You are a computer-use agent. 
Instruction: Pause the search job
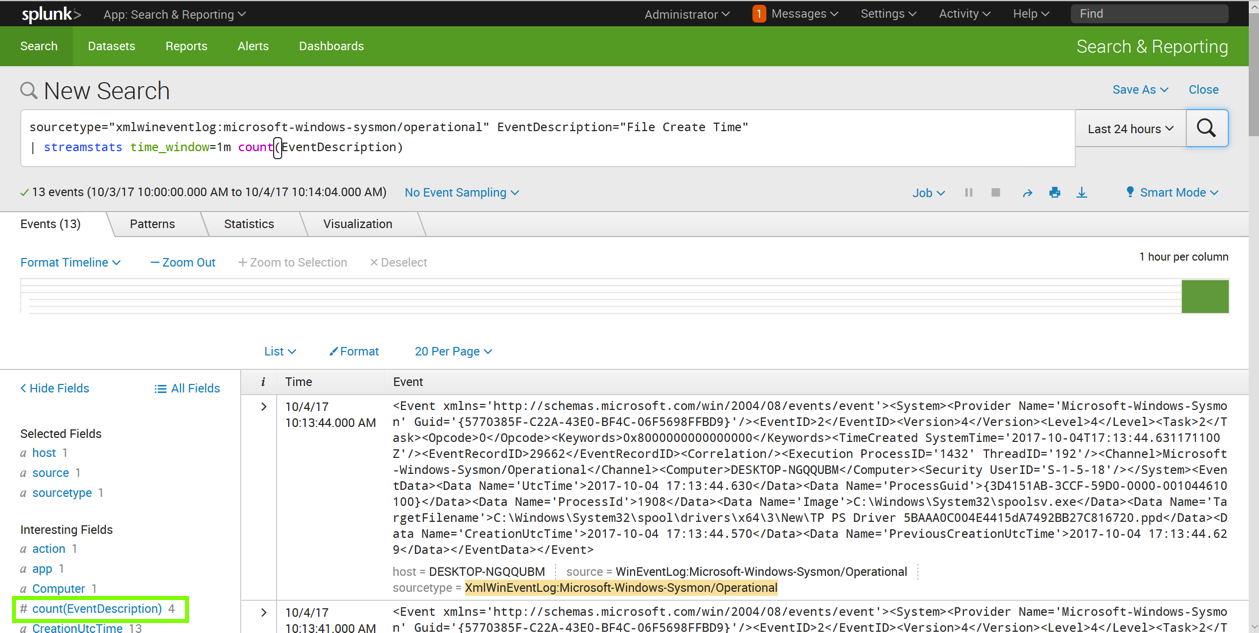(968, 193)
